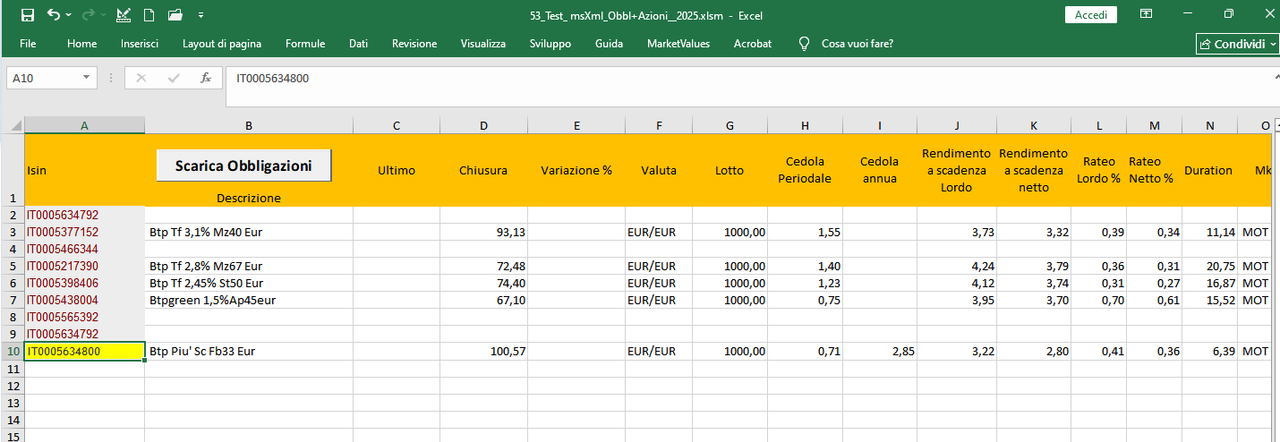
Task: Click the Rateo Lordo value 0,70
Action: 1099,300
